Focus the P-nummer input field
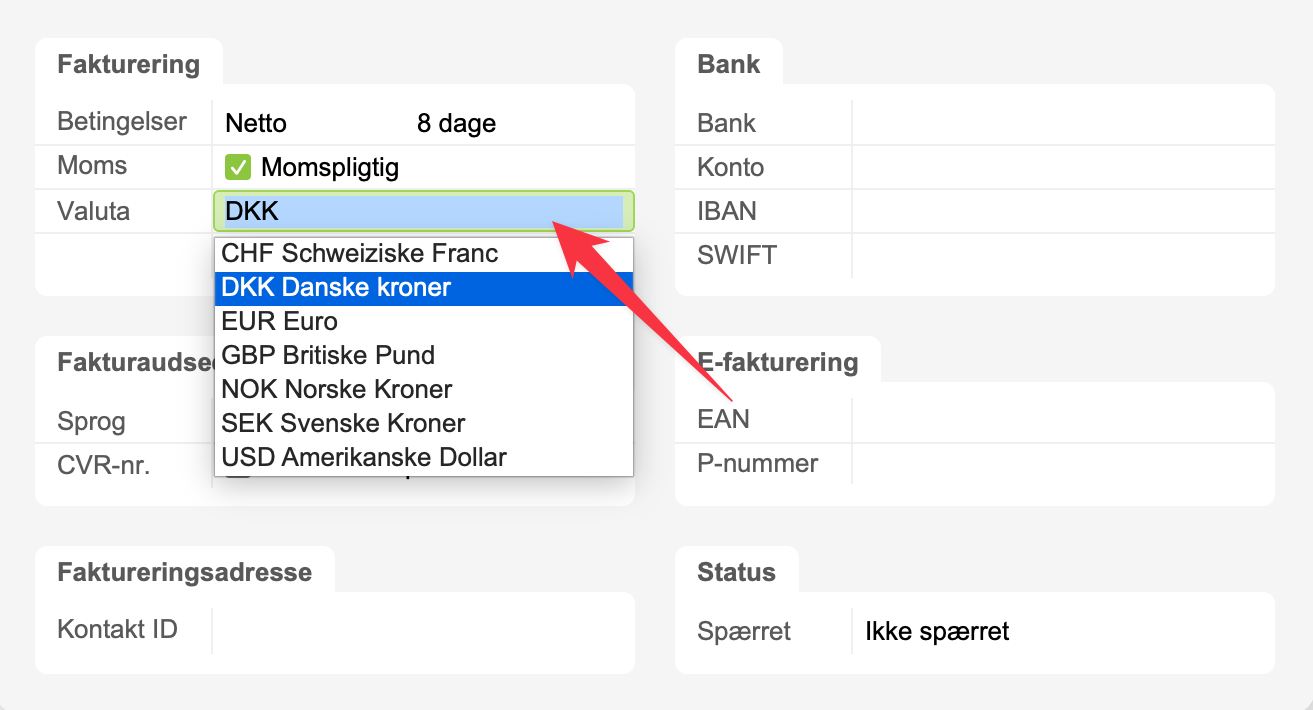Screen dimensions: 1313x710 [x=1060, y=464]
